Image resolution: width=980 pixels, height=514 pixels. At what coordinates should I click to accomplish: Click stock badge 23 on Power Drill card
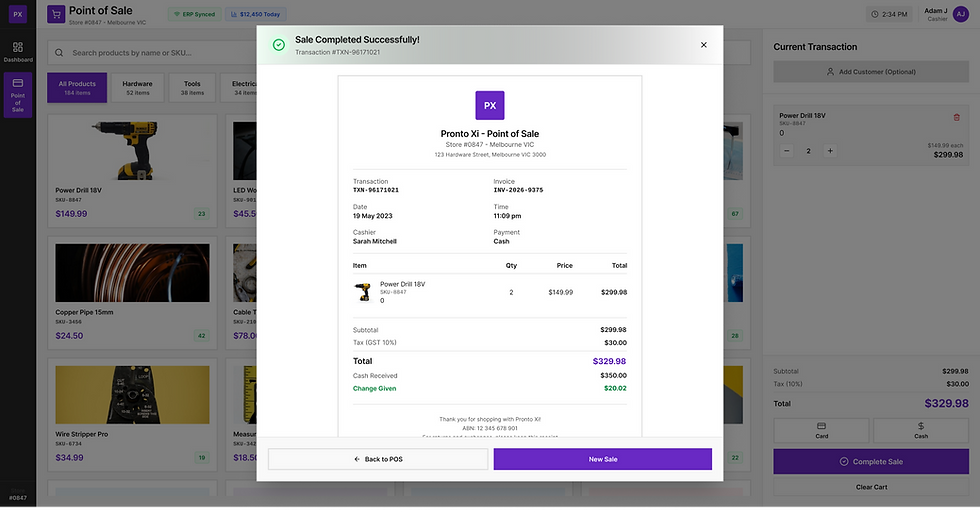201,214
